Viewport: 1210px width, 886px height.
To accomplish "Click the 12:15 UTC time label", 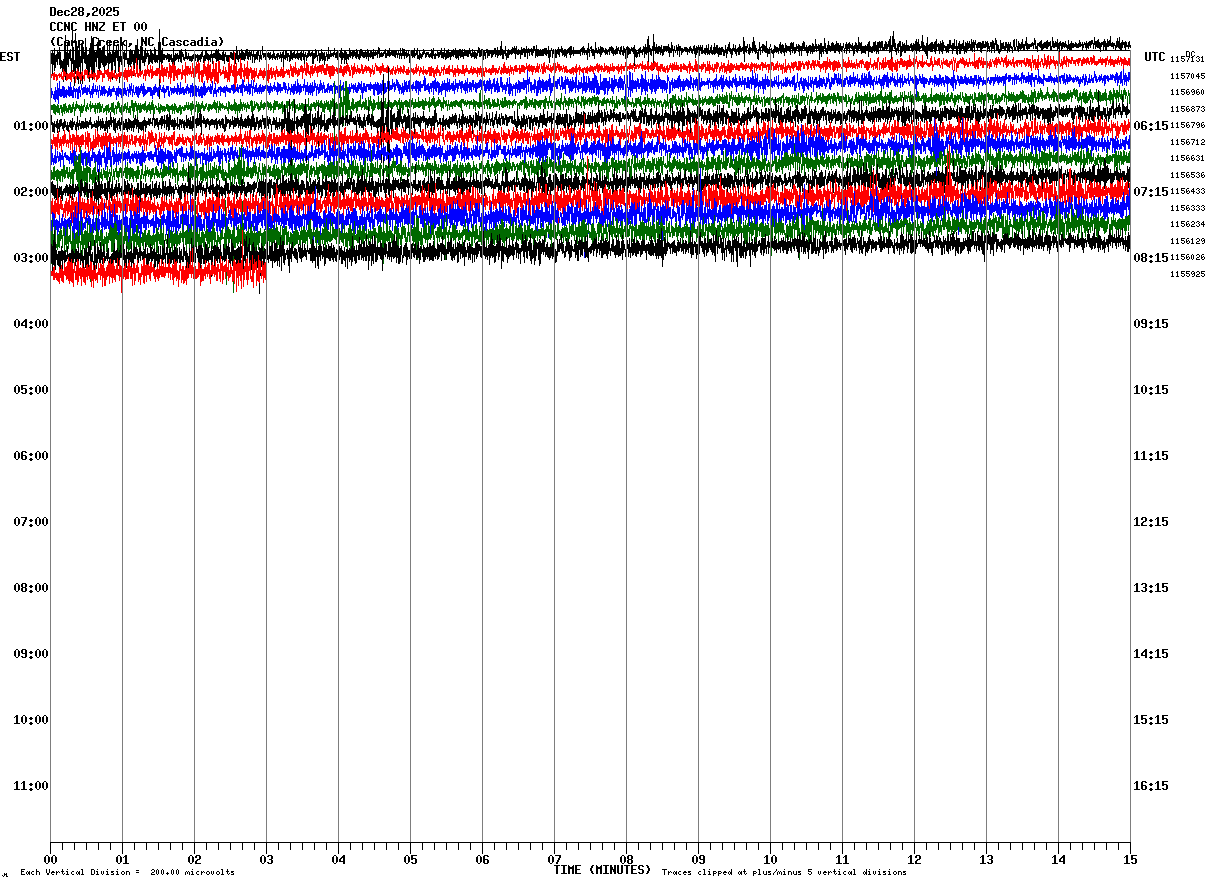I will (x=1151, y=522).
